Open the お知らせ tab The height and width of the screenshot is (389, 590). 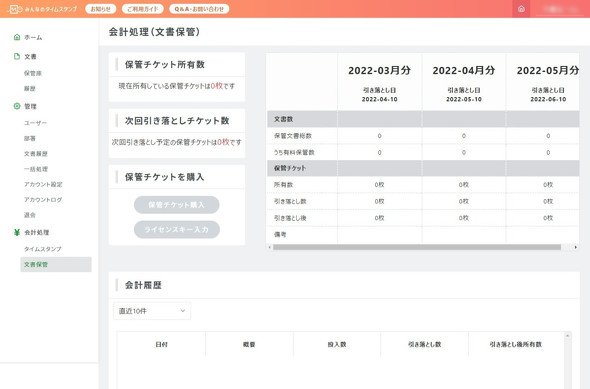[100, 9]
